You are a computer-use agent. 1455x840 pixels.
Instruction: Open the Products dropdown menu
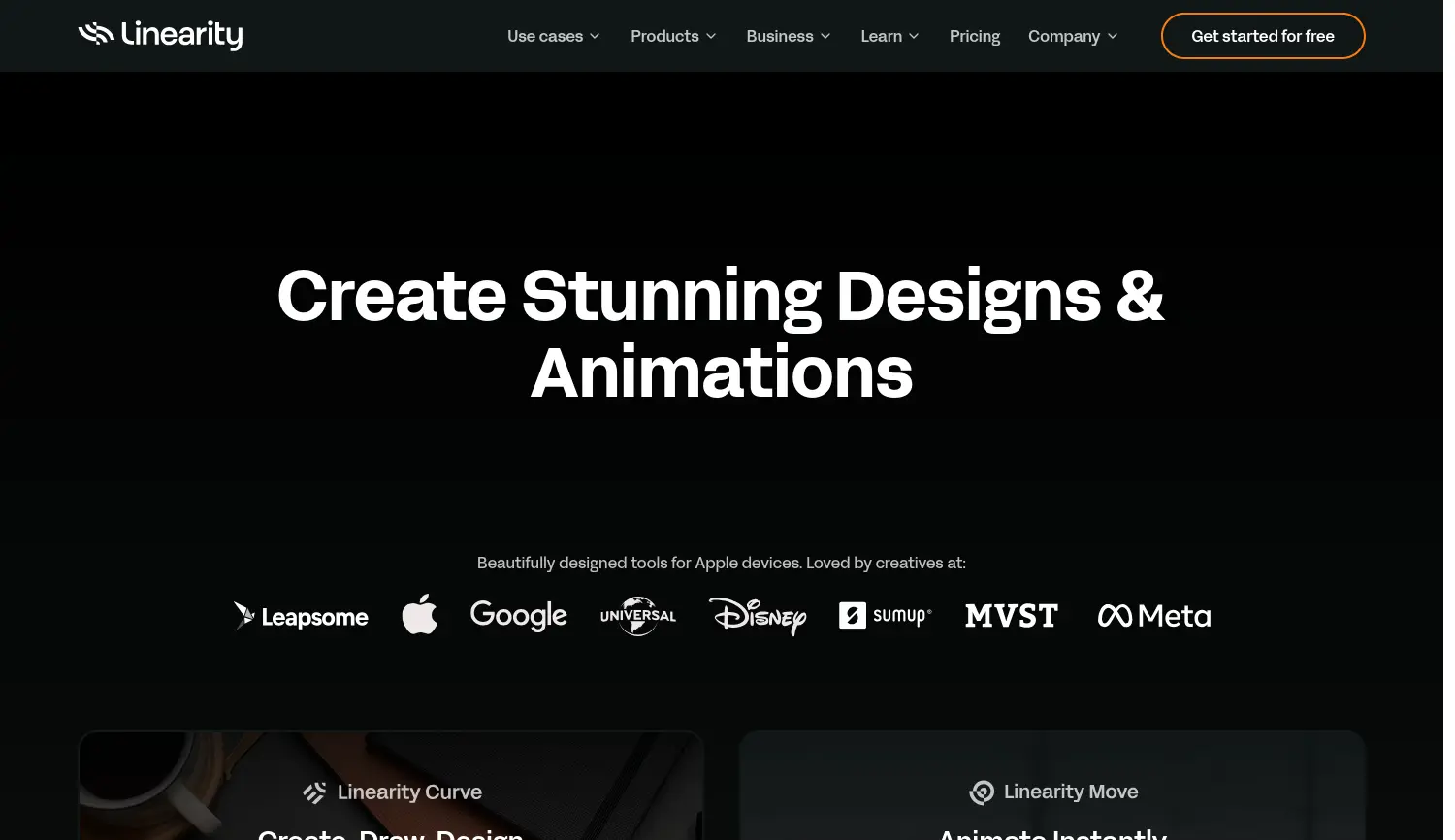coord(673,36)
